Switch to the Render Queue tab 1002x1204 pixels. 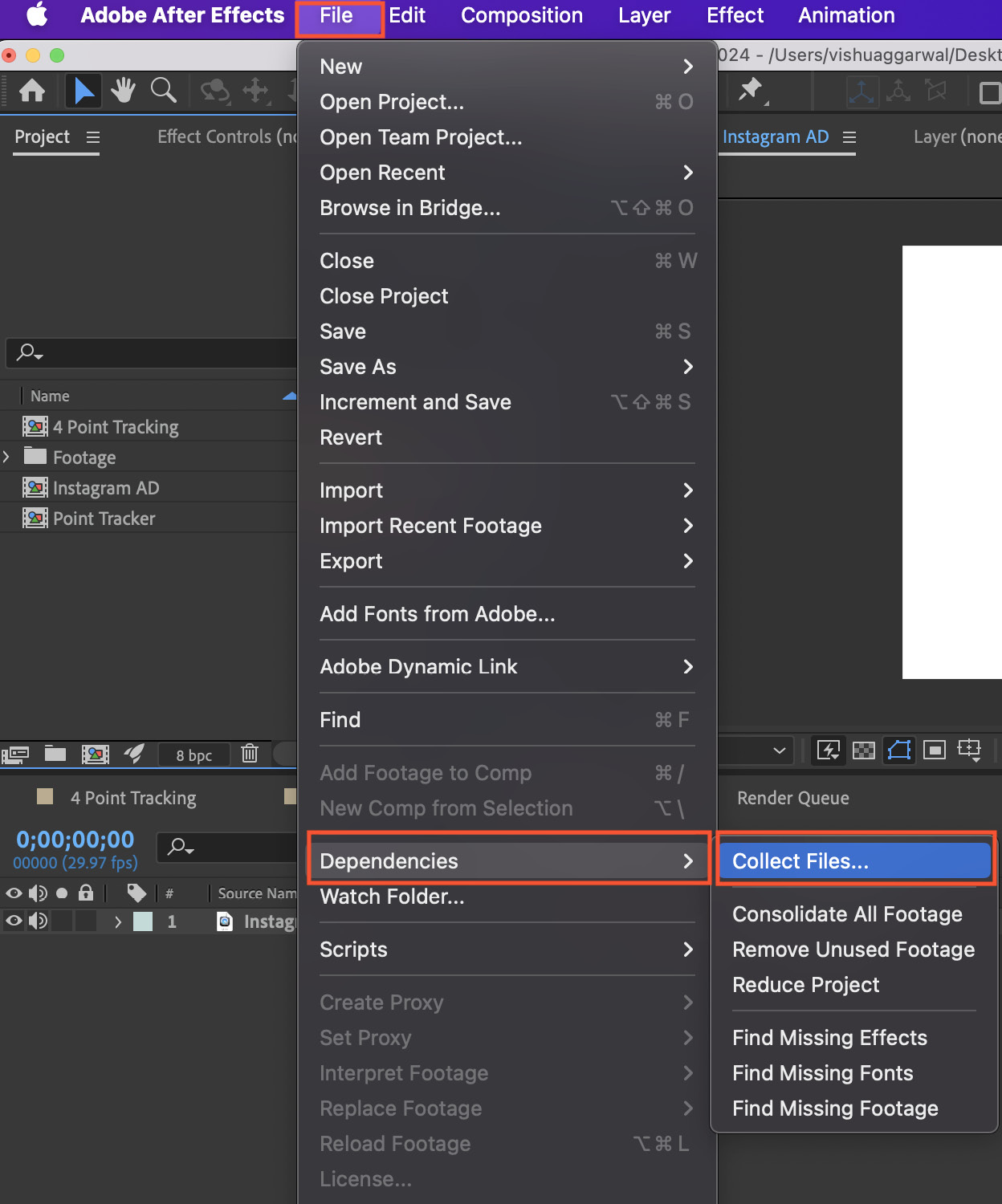pos(793,798)
